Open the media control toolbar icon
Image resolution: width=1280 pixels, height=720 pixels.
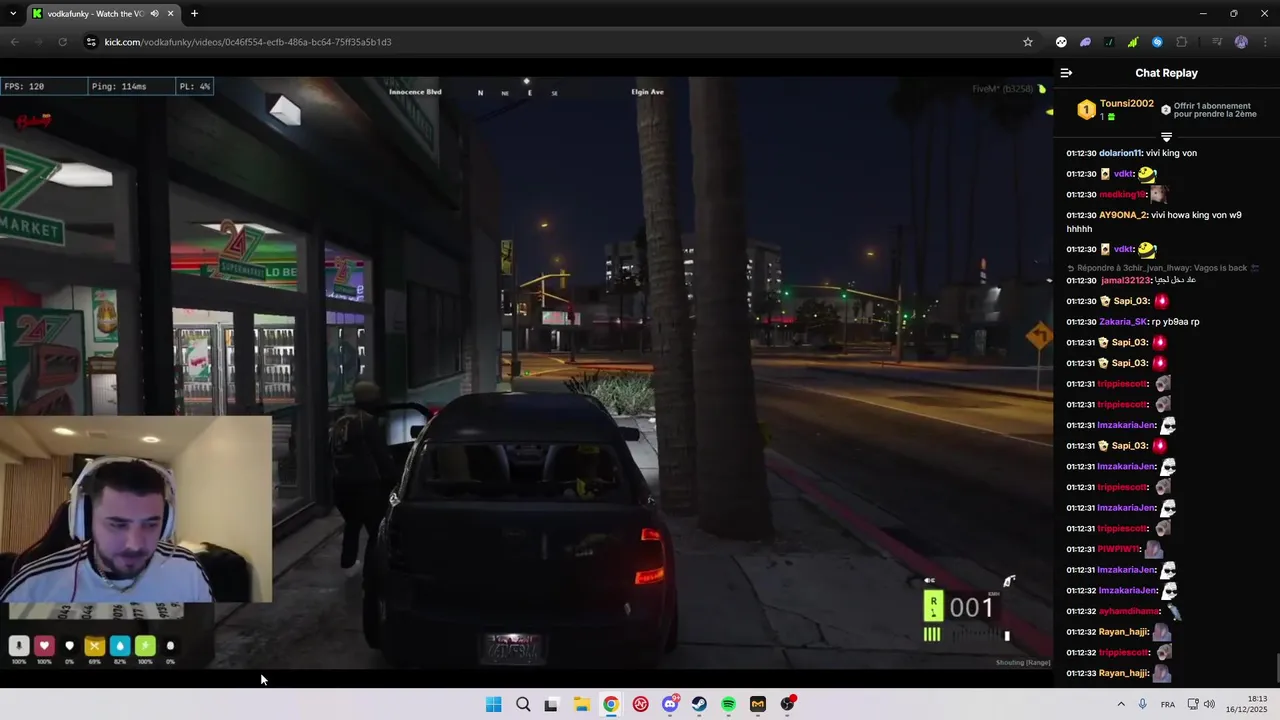[1217, 42]
